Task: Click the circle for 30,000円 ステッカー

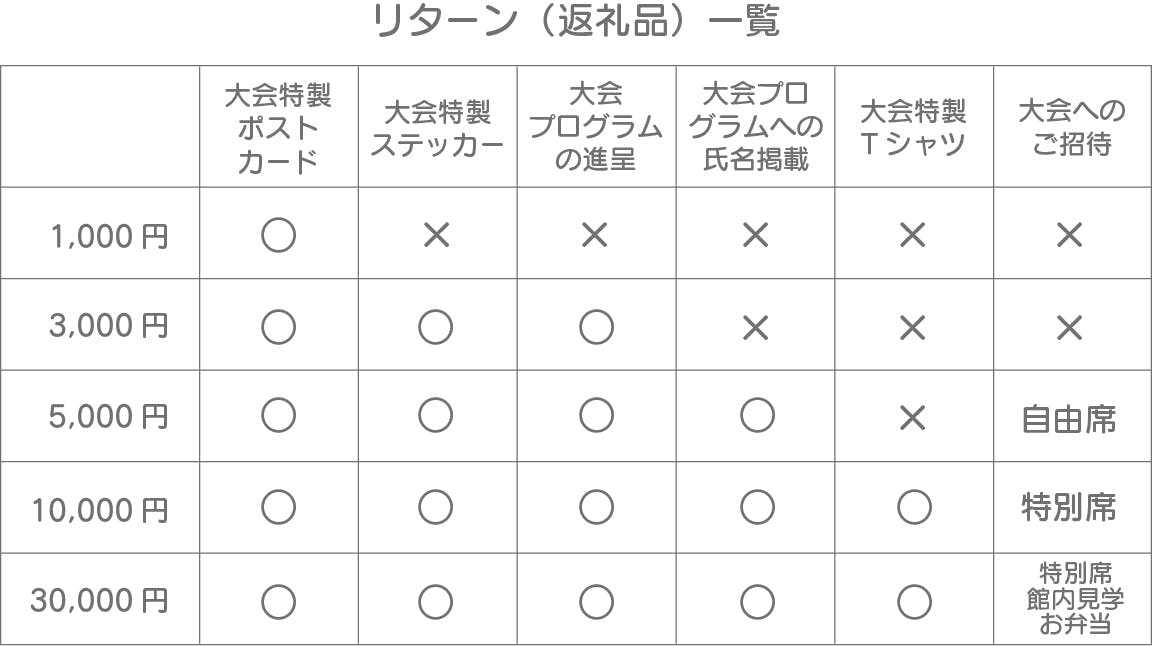Action: tap(436, 601)
